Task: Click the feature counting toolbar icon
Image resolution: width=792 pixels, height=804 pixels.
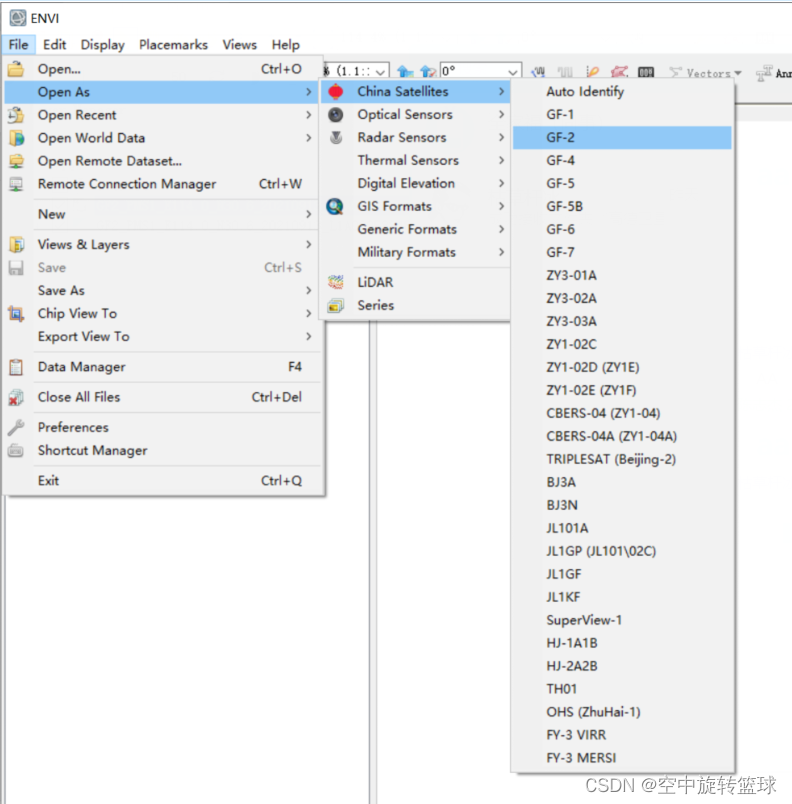Action: 646,72
